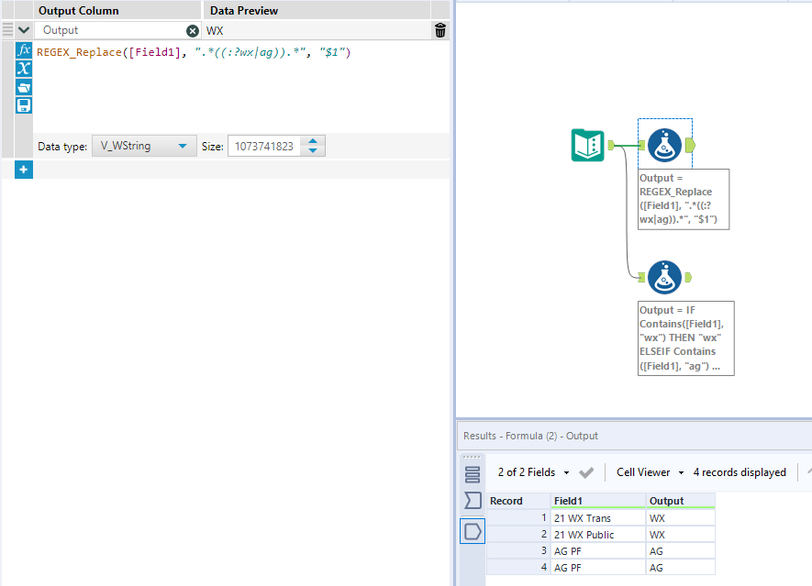Open the Cell Viewer dropdown

click(650, 472)
